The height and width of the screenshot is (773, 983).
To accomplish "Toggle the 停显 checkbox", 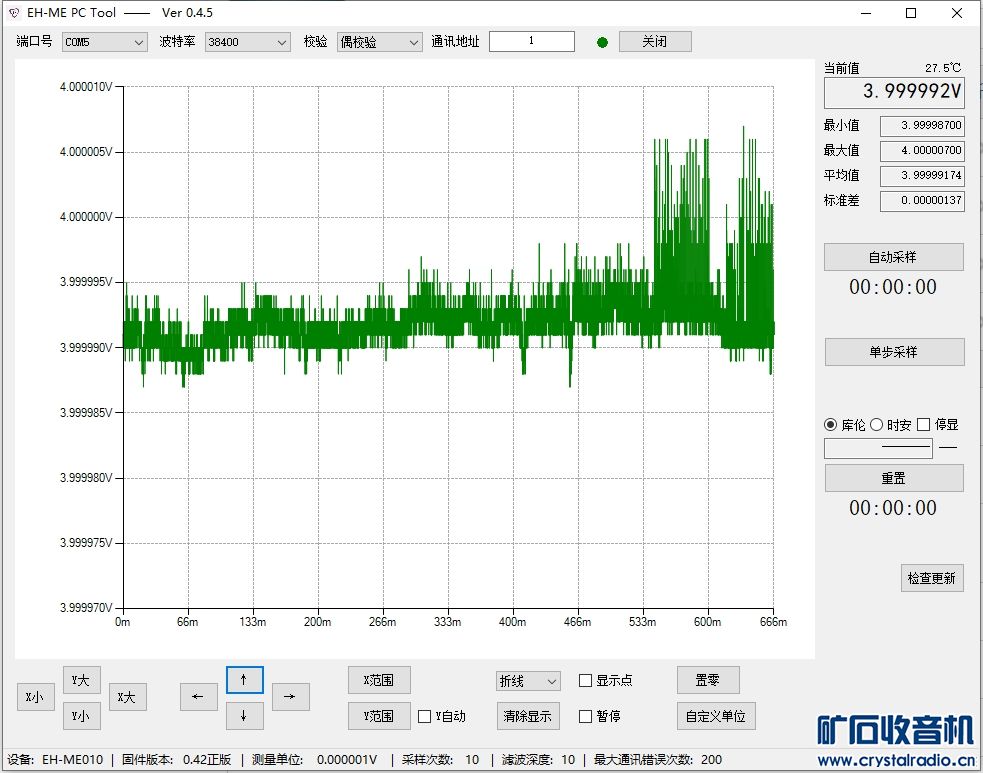I will (x=923, y=424).
